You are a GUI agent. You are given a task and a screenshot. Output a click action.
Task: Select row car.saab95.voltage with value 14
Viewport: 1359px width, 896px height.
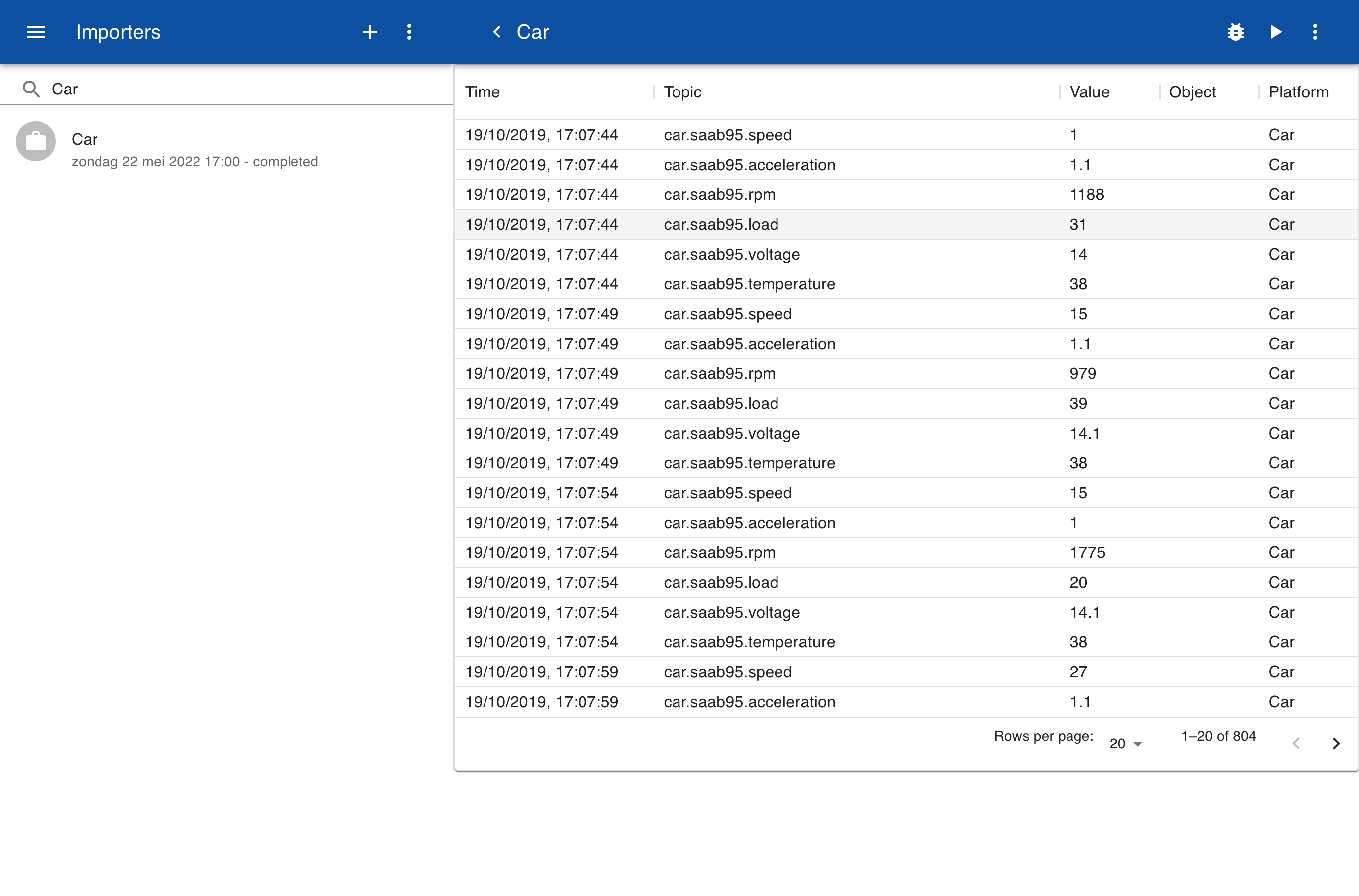(906, 254)
